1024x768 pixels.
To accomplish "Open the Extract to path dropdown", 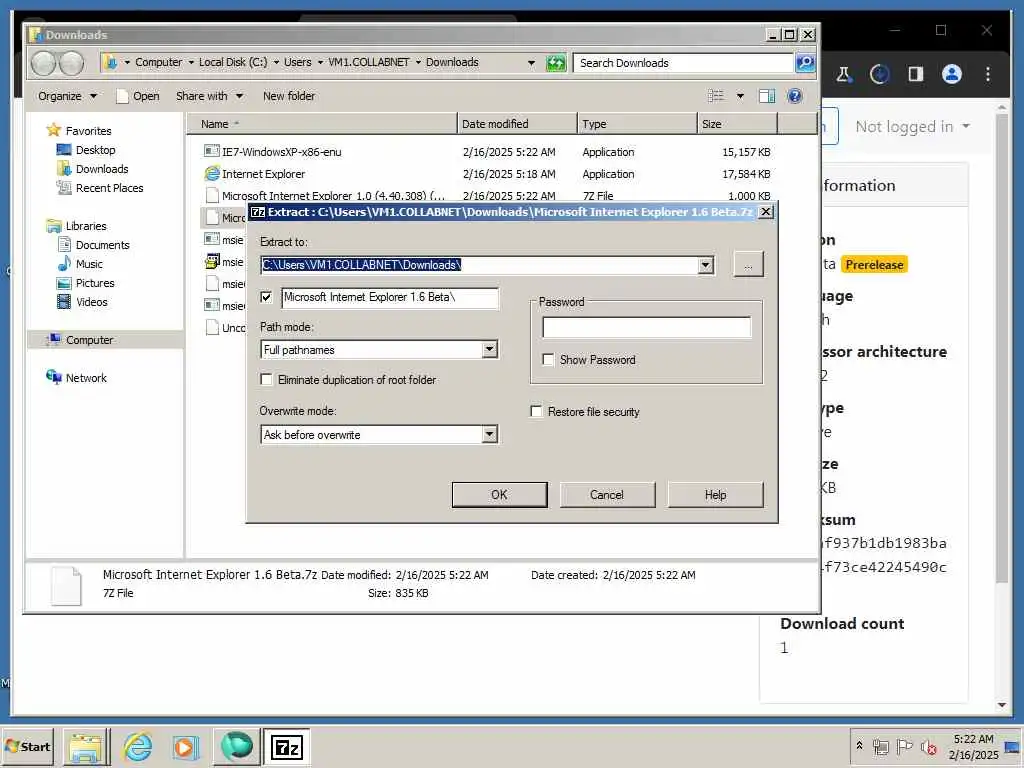I will click(x=705, y=265).
